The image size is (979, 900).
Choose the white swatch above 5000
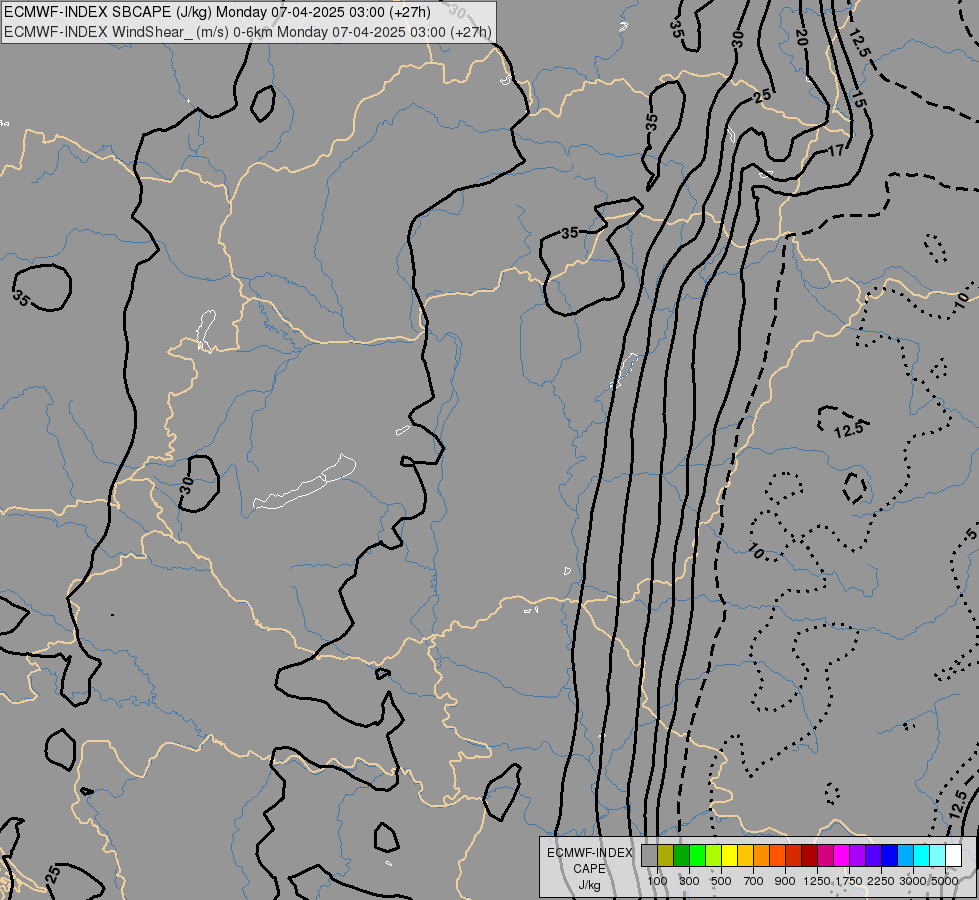tap(953, 856)
